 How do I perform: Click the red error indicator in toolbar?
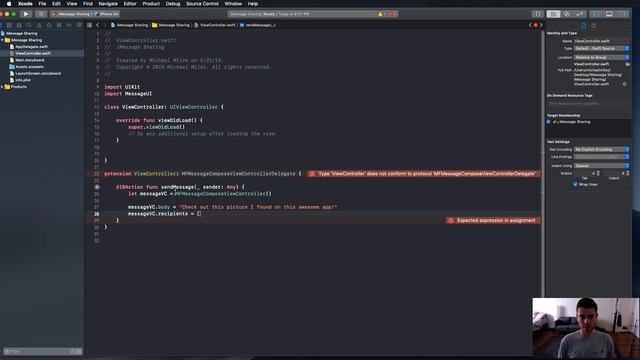[x=390, y=14]
